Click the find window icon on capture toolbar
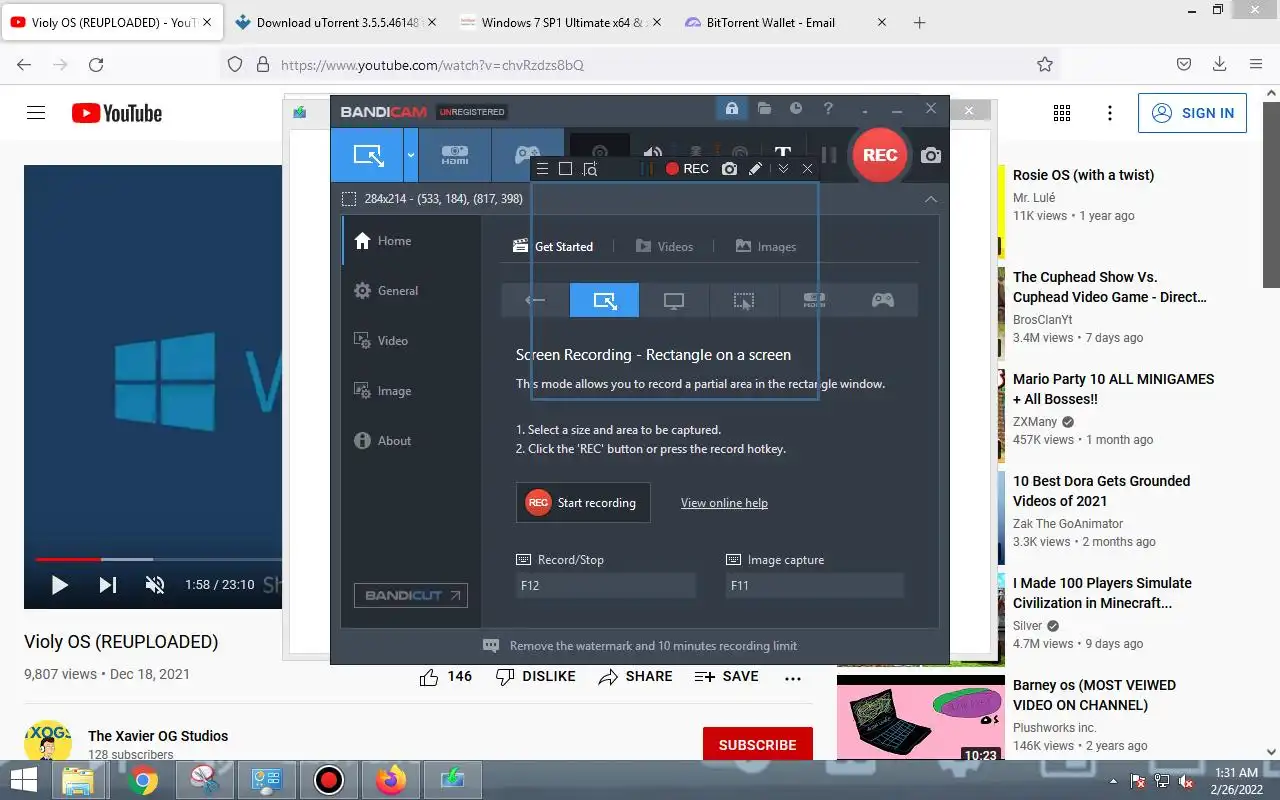This screenshot has width=1280, height=800. 590,169
